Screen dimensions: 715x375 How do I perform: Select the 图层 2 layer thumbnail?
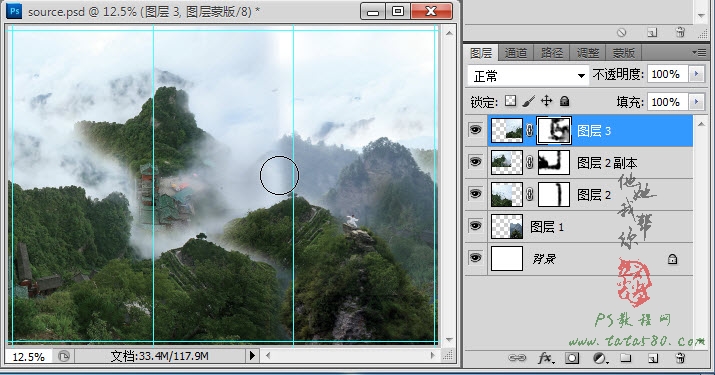pos(507,195)
